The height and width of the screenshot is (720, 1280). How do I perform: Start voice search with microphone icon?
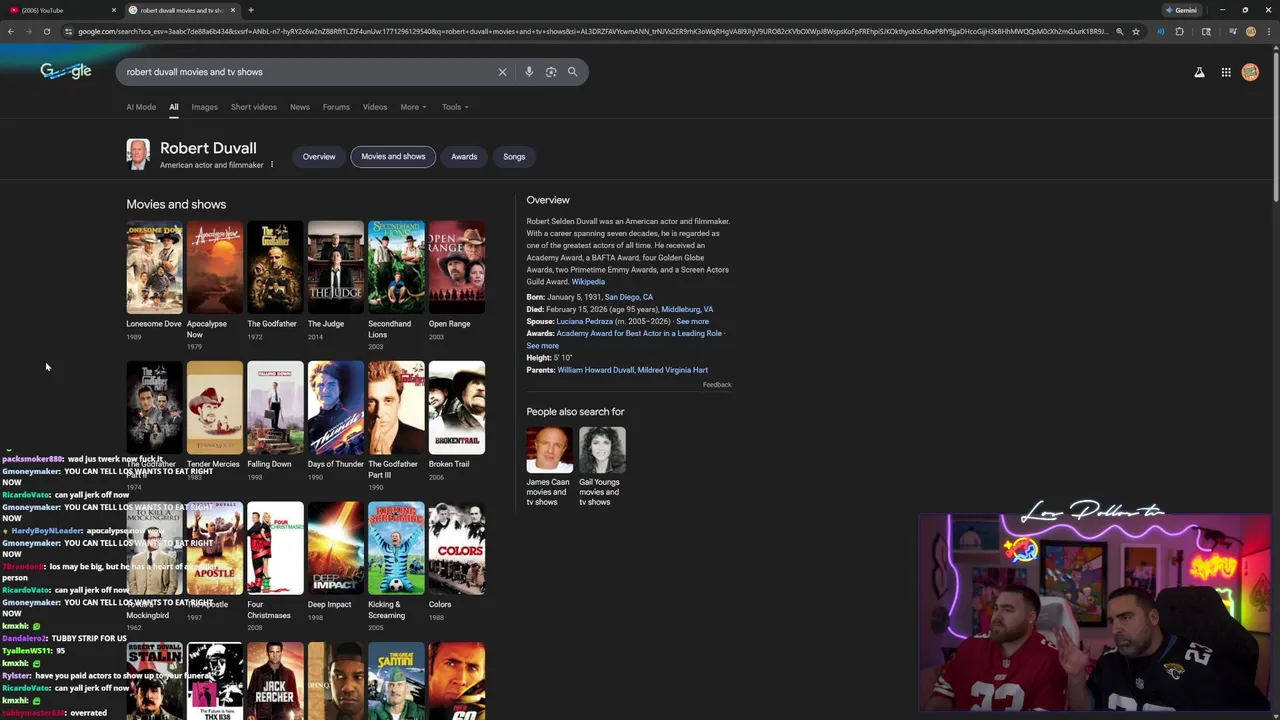coord(529,72)
